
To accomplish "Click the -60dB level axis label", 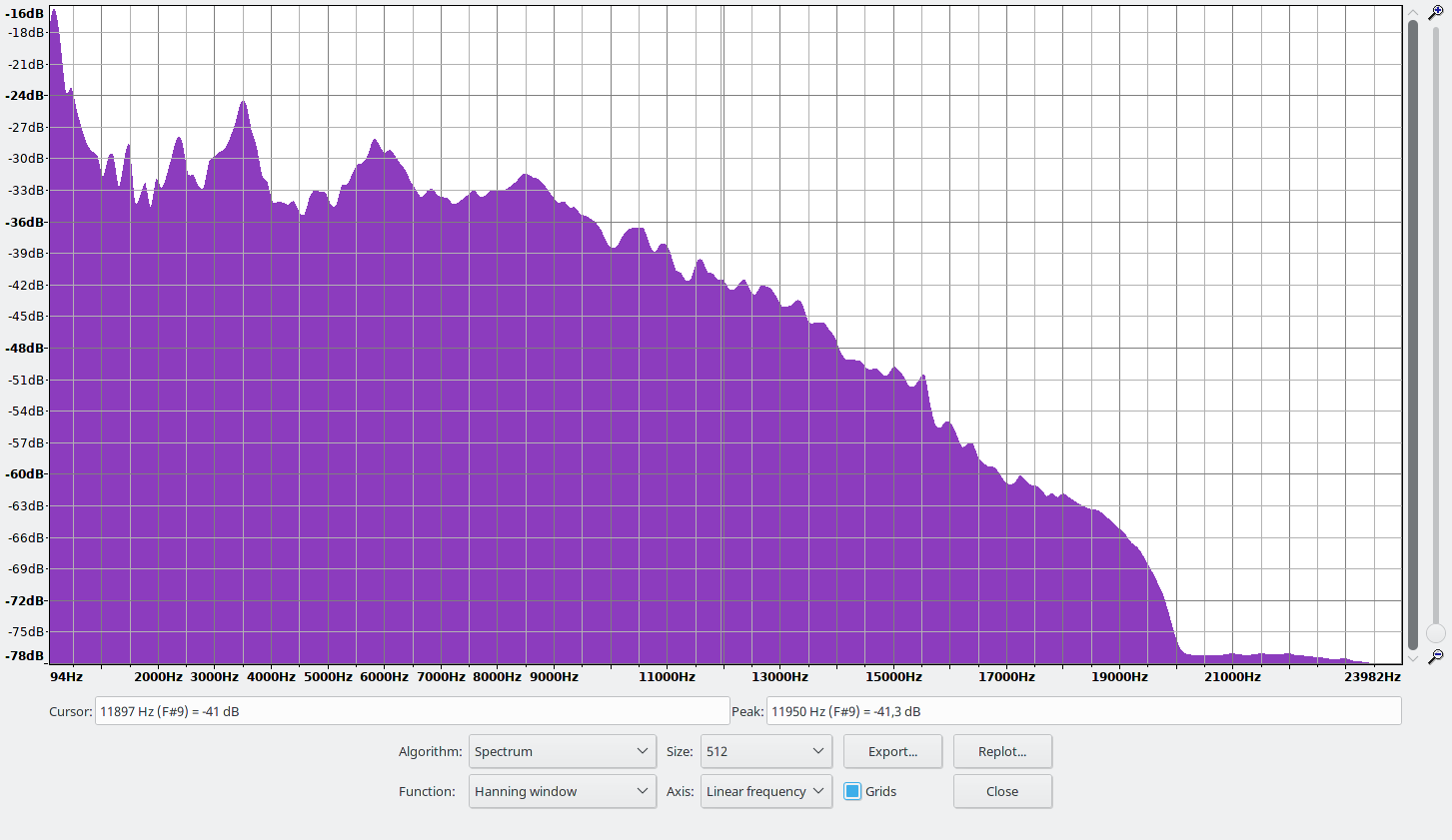I will coord(25,473).
